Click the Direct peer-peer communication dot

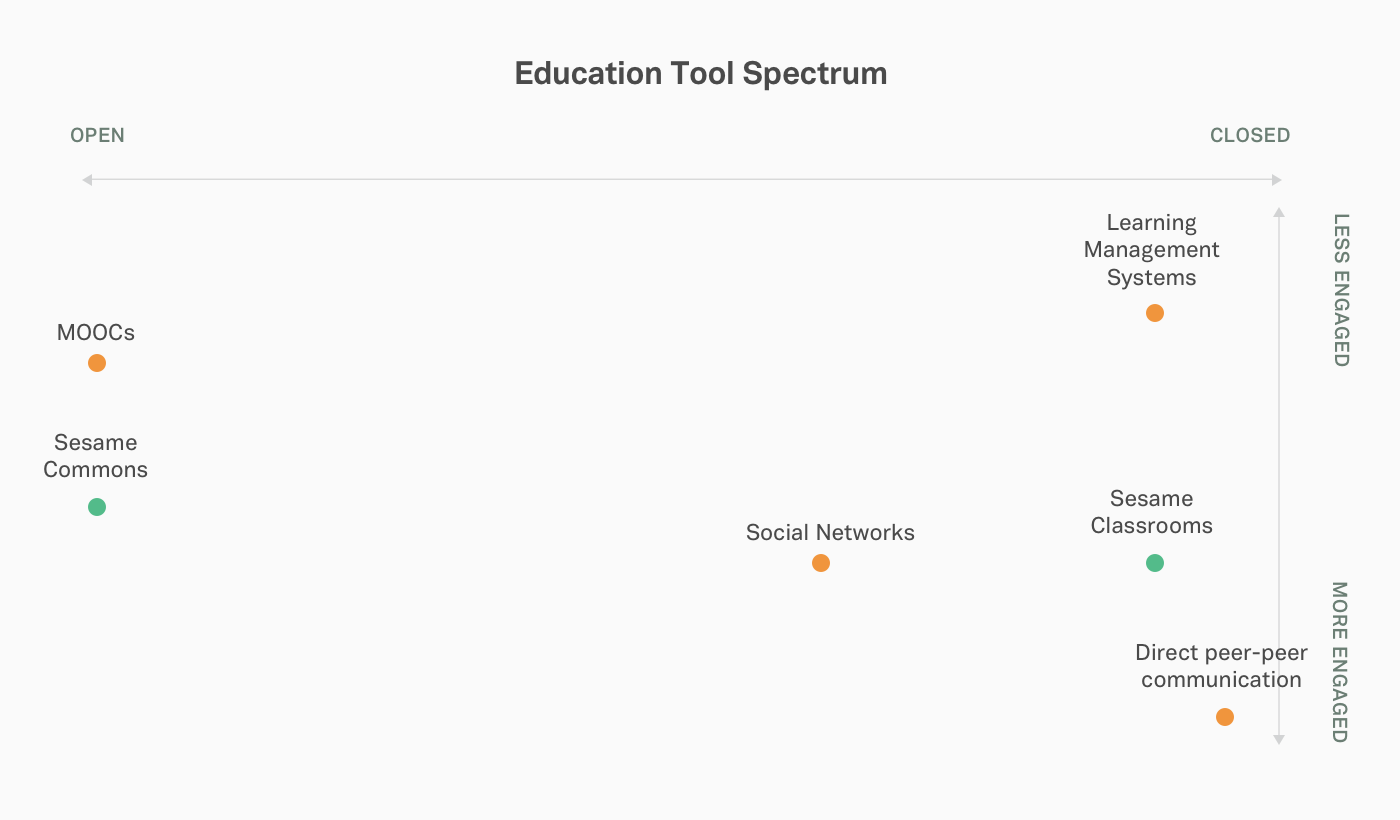(1225, 717)
